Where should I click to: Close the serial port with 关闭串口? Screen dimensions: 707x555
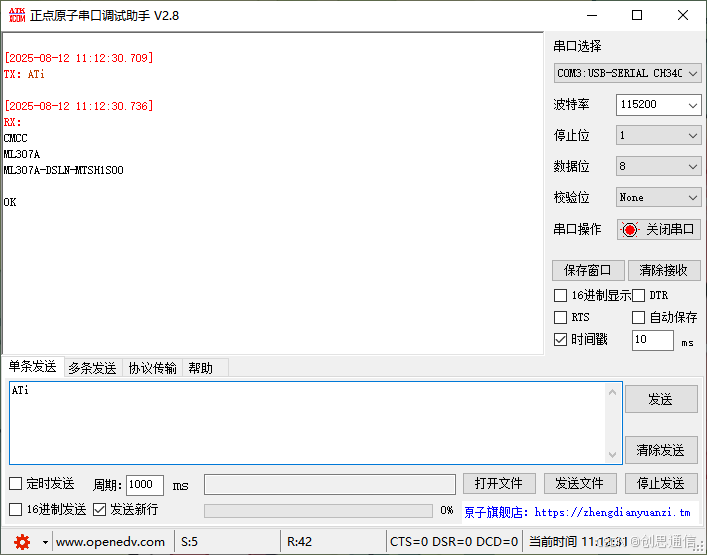click(x=659, y=229)
